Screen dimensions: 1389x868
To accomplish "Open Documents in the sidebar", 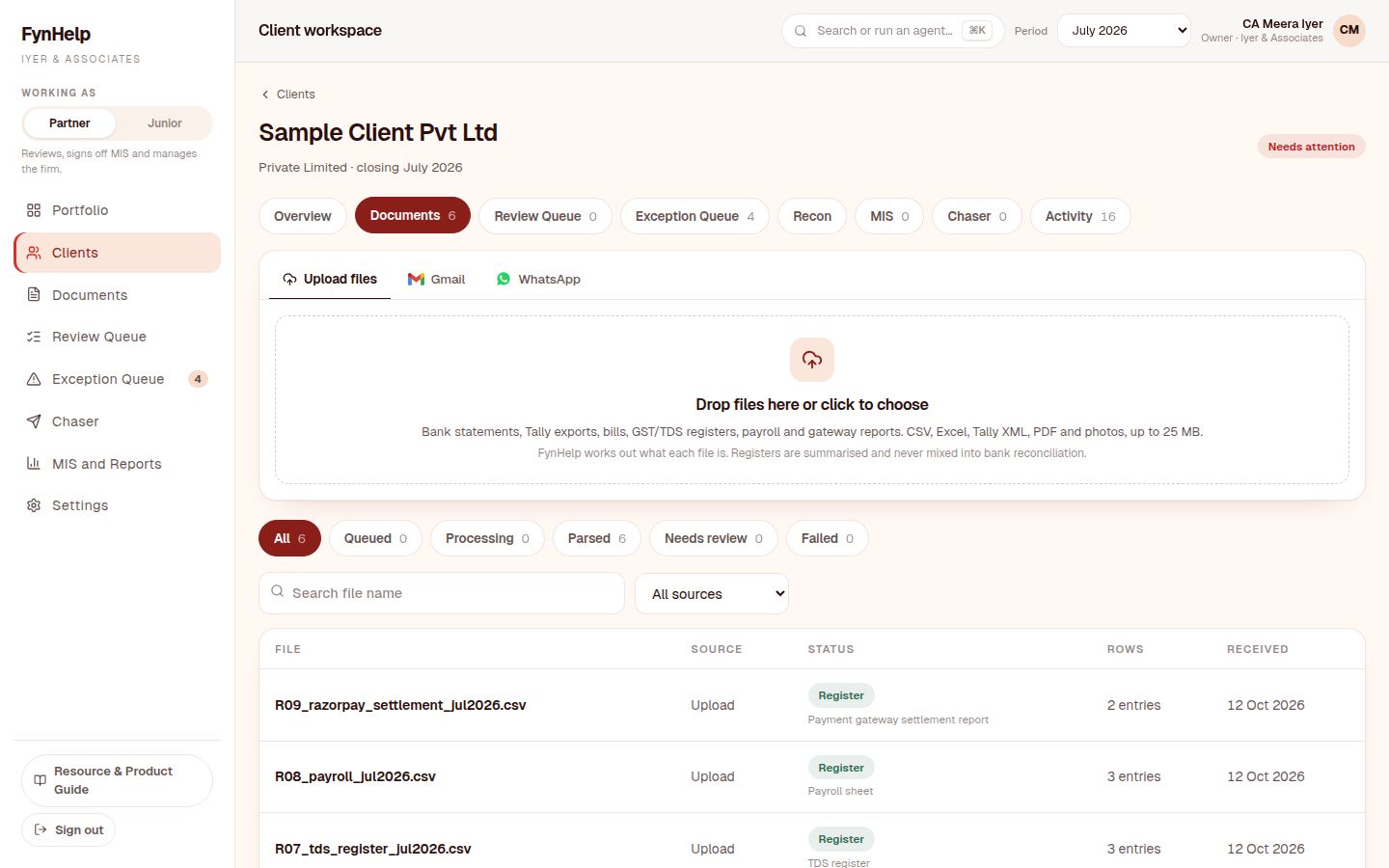I will point(117,295).
